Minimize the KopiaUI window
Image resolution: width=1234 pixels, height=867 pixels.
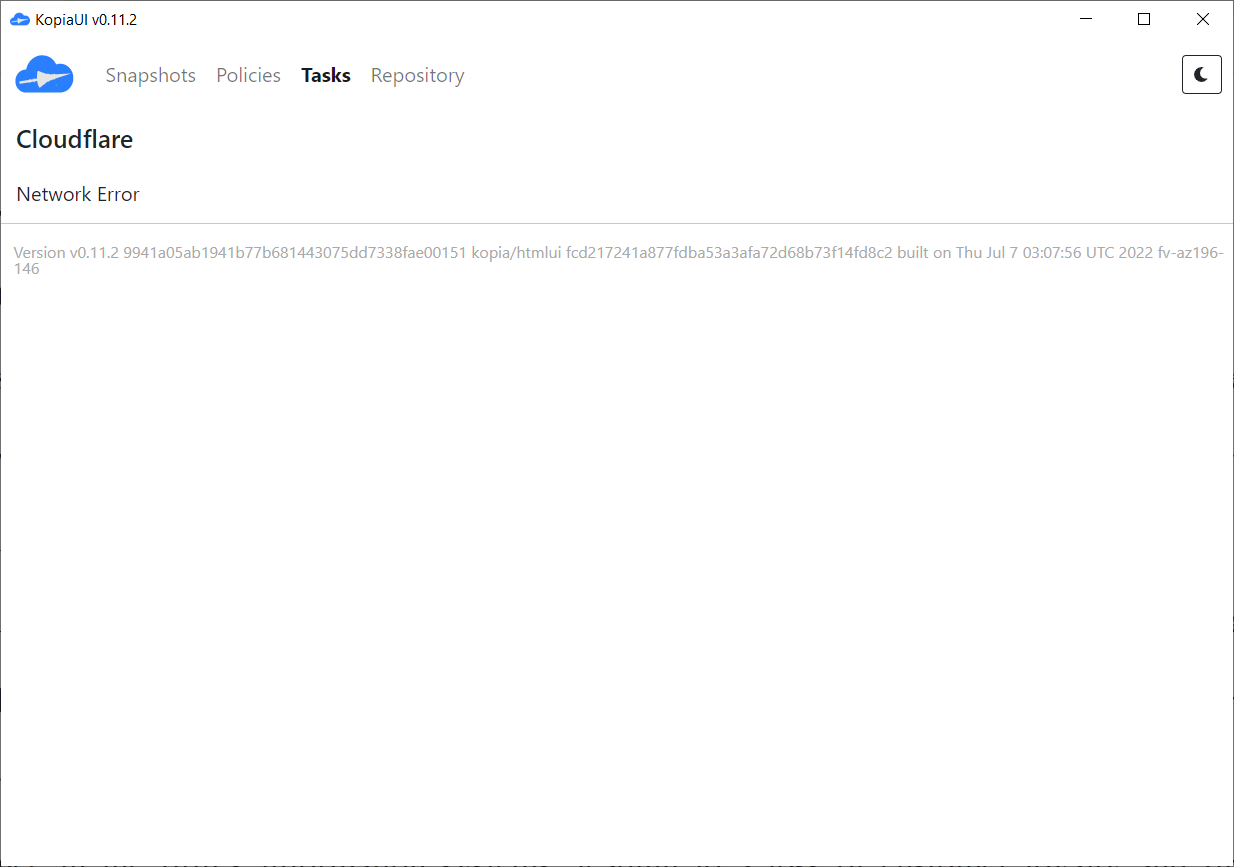(1085, 18)
